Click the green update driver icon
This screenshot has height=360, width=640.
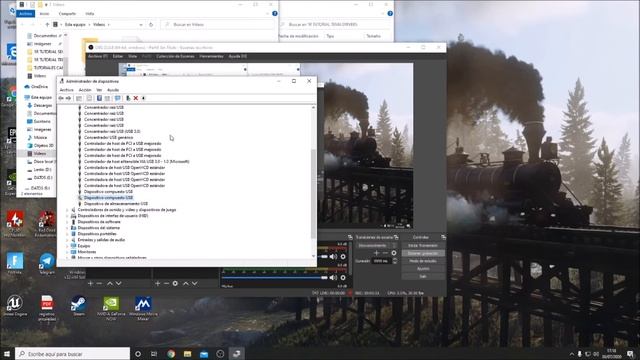(128, 98)
